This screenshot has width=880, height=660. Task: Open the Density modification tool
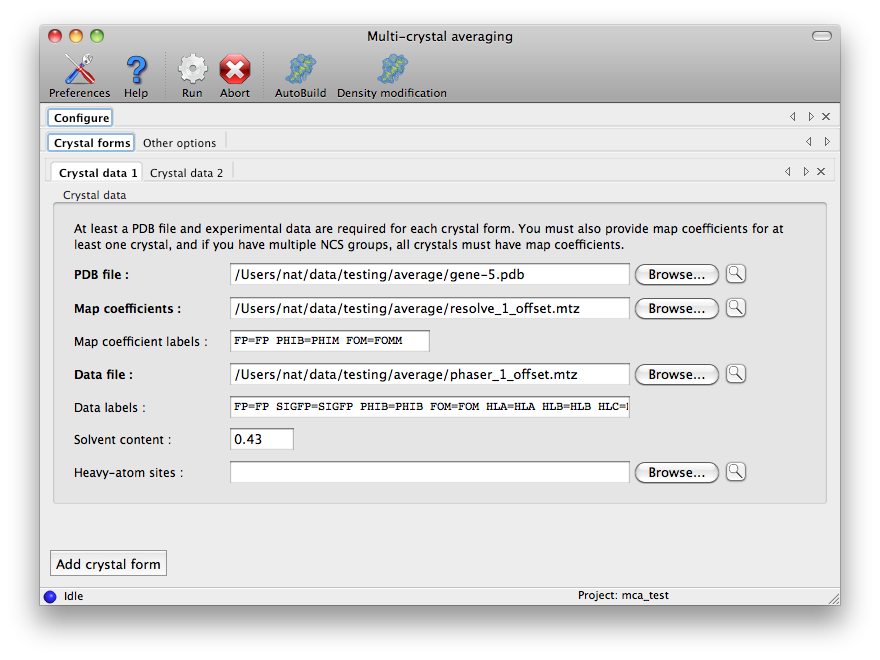391,70
